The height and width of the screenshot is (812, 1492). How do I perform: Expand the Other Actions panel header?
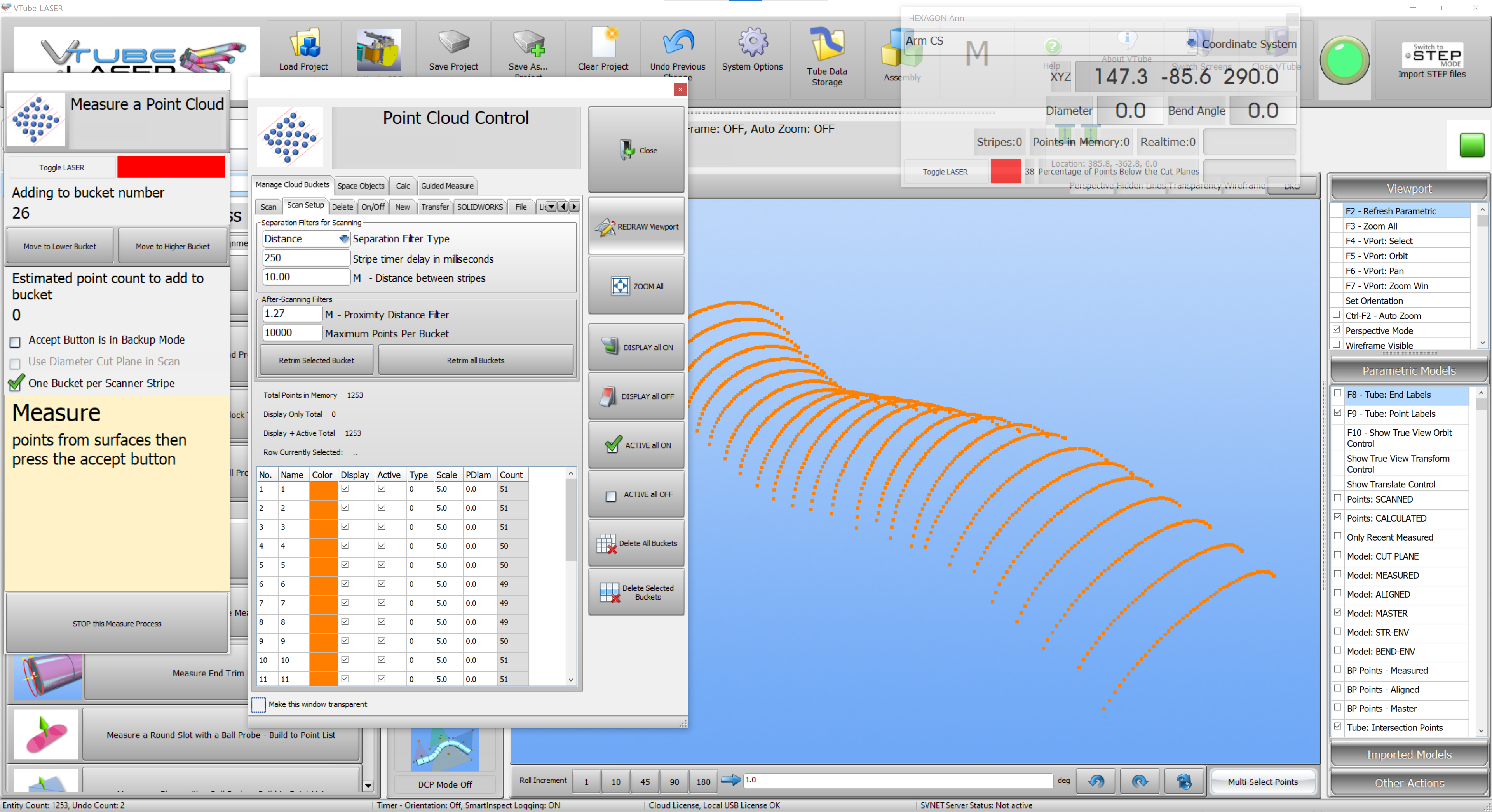pyautogui.click(x=1408, y=782)
